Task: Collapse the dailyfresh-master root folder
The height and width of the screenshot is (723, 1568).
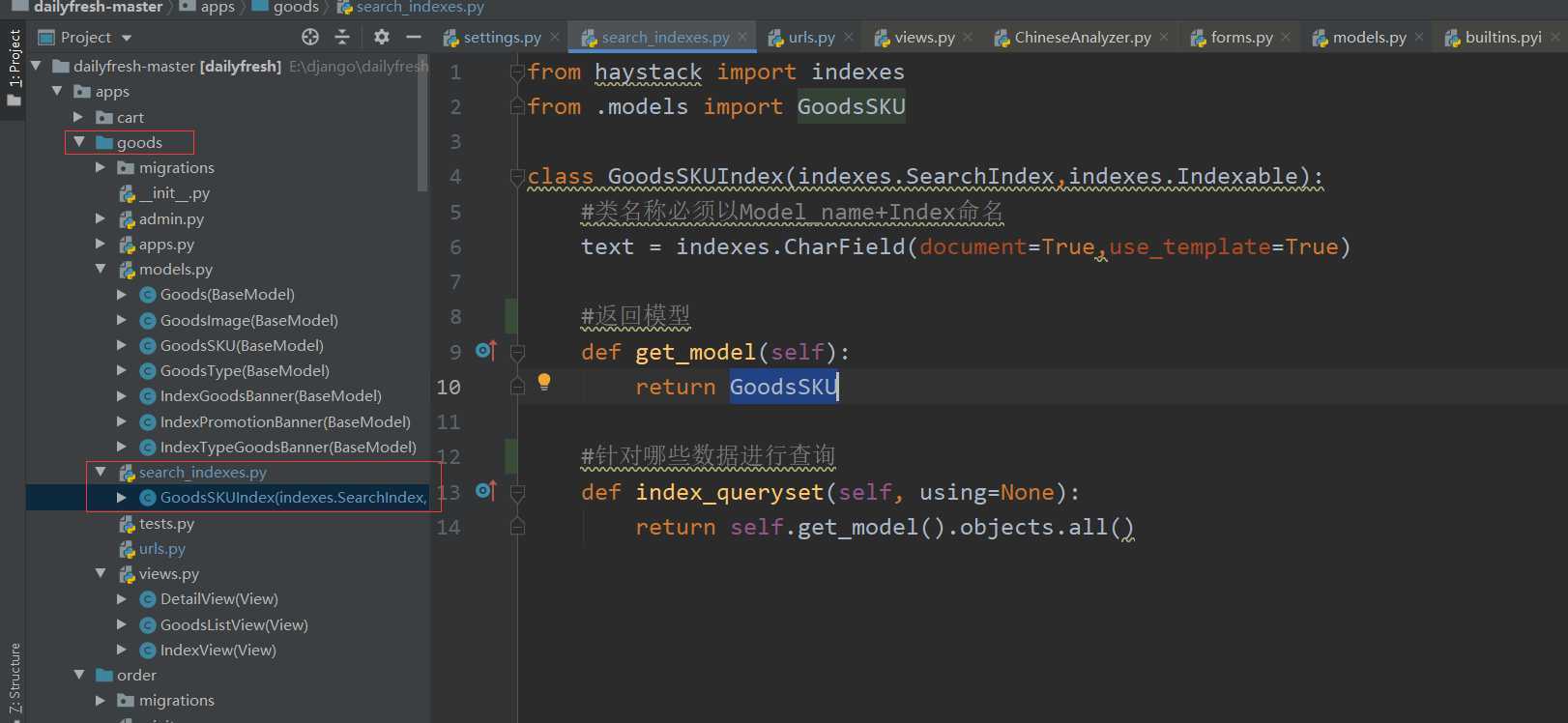Action: point(37,66)
